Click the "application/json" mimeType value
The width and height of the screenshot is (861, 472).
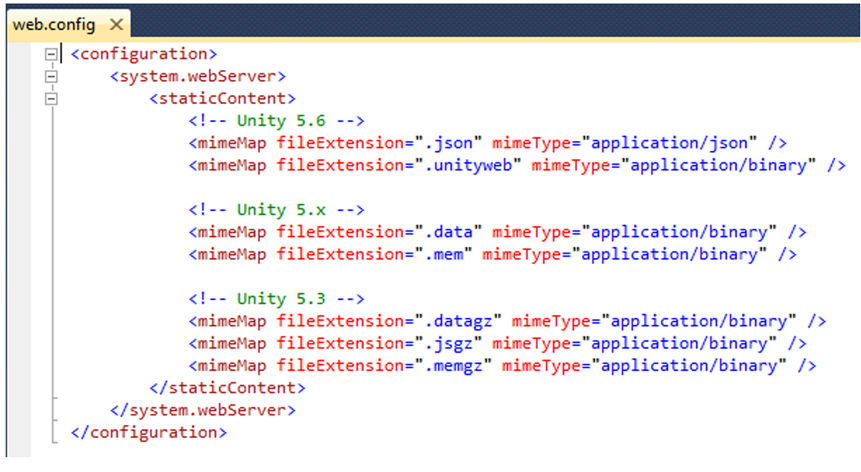[x=669, y=143]
